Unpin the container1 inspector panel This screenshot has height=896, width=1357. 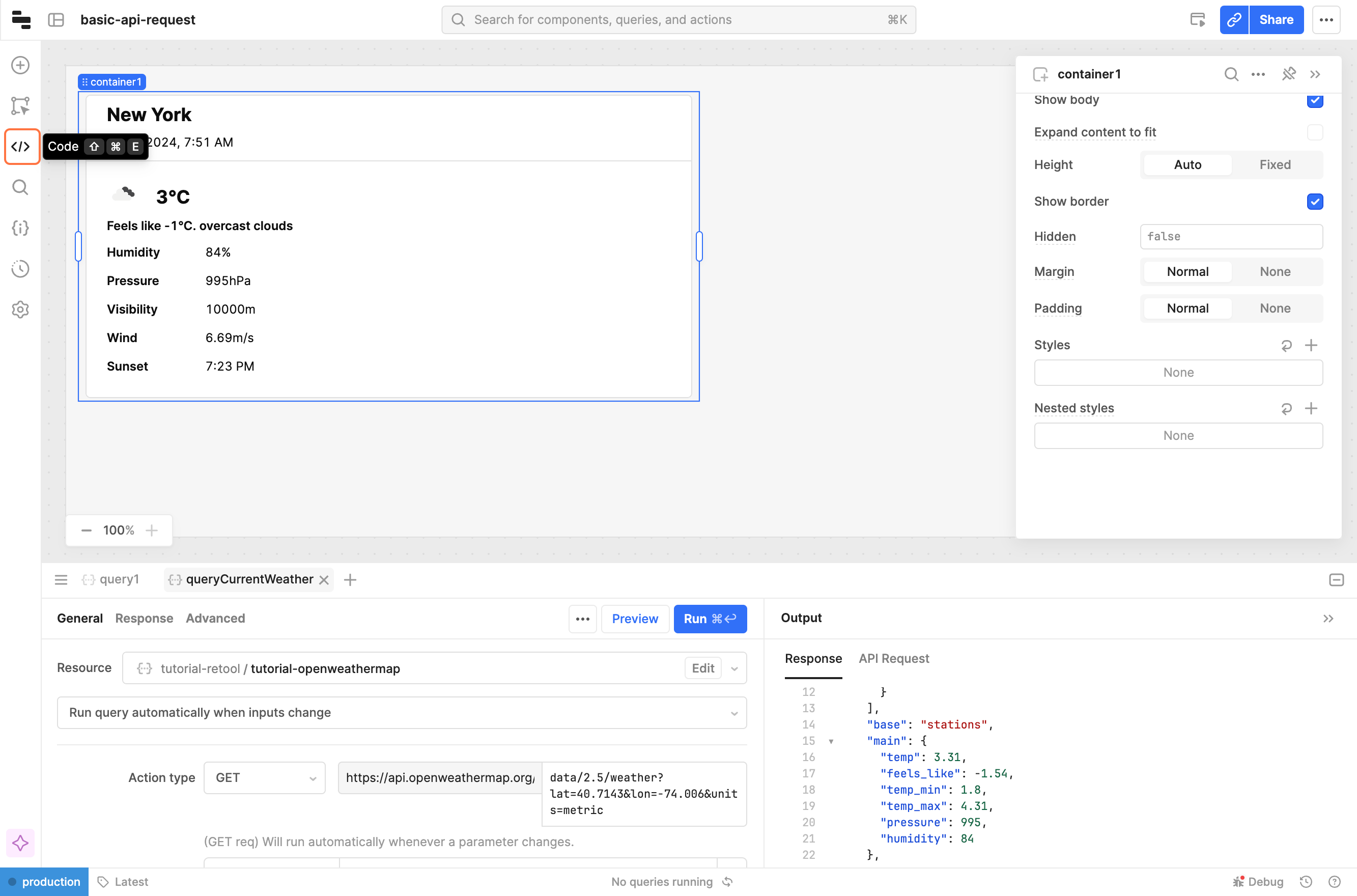point(1288,74)
